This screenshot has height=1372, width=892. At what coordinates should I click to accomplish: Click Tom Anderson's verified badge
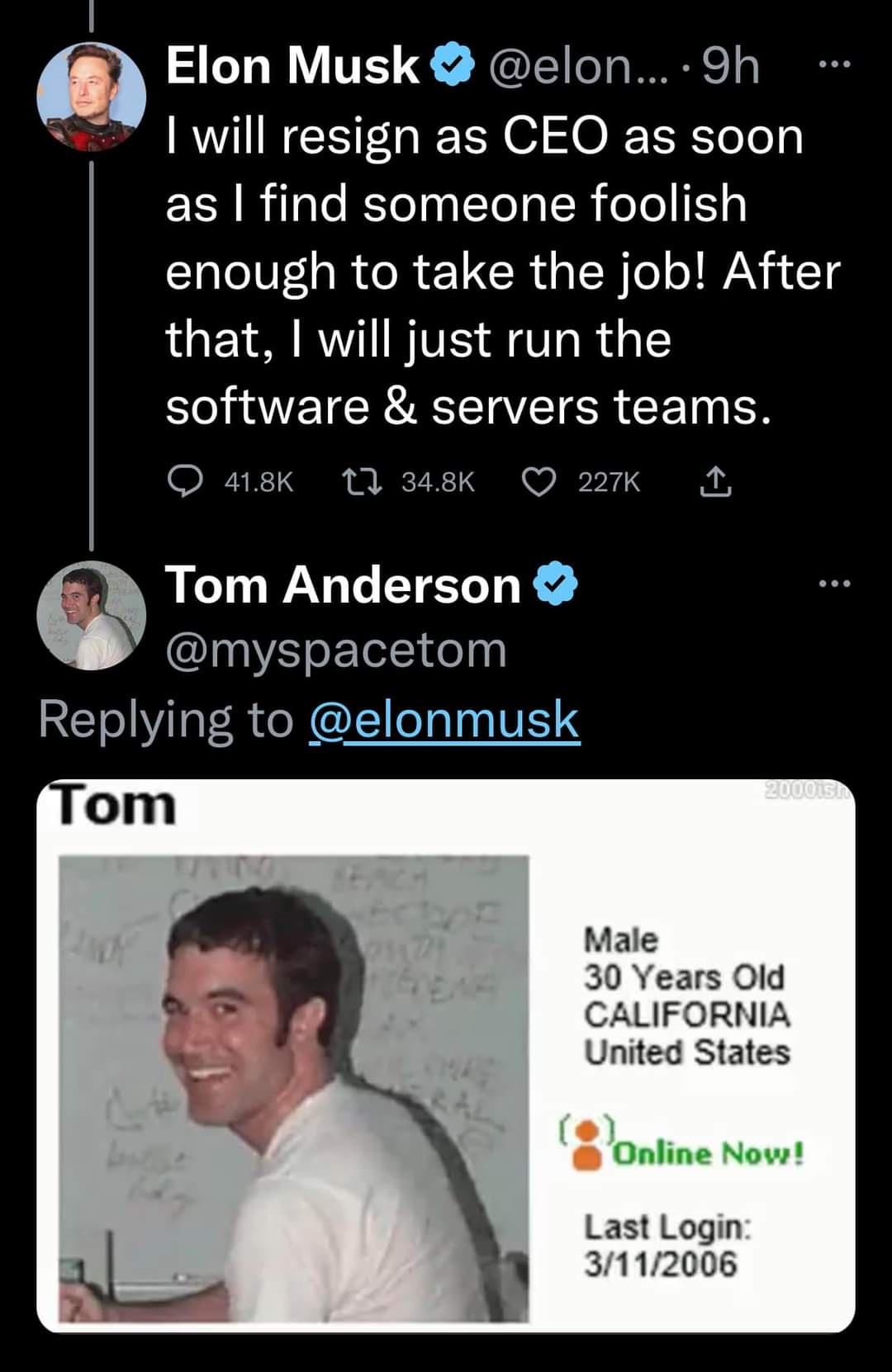pos(556,586)
